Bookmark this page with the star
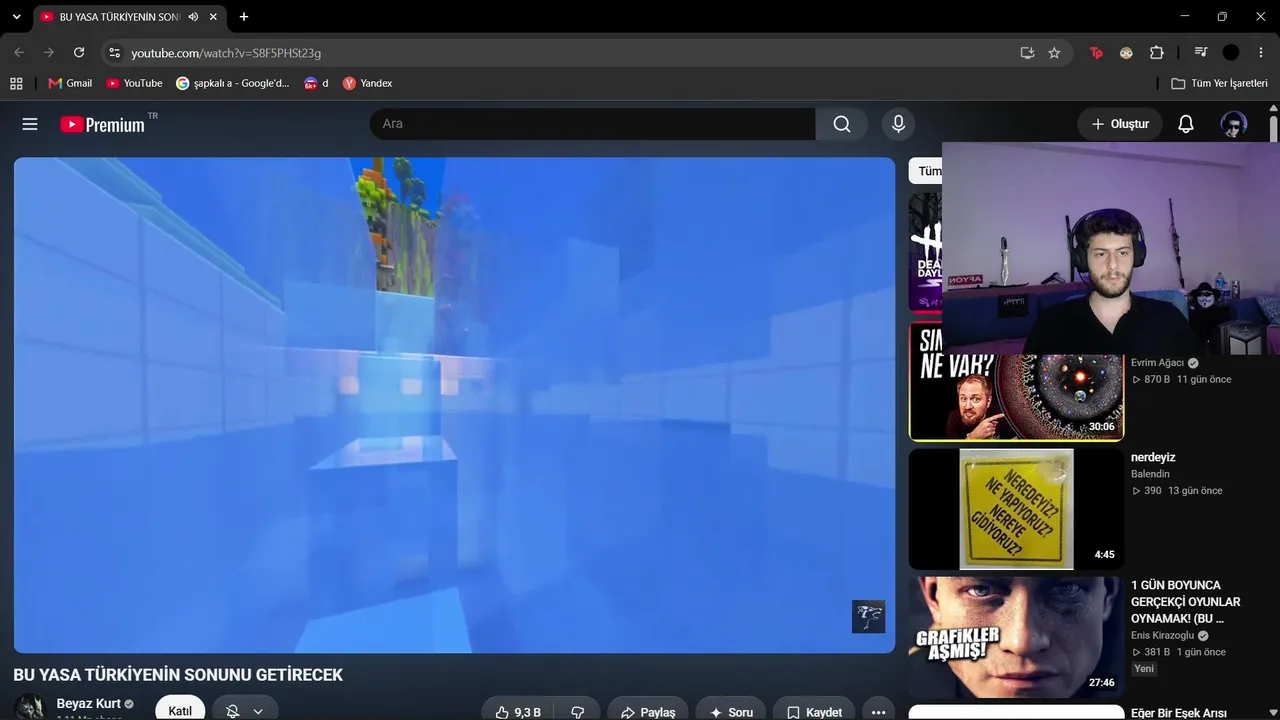 tap(1054, 53)
